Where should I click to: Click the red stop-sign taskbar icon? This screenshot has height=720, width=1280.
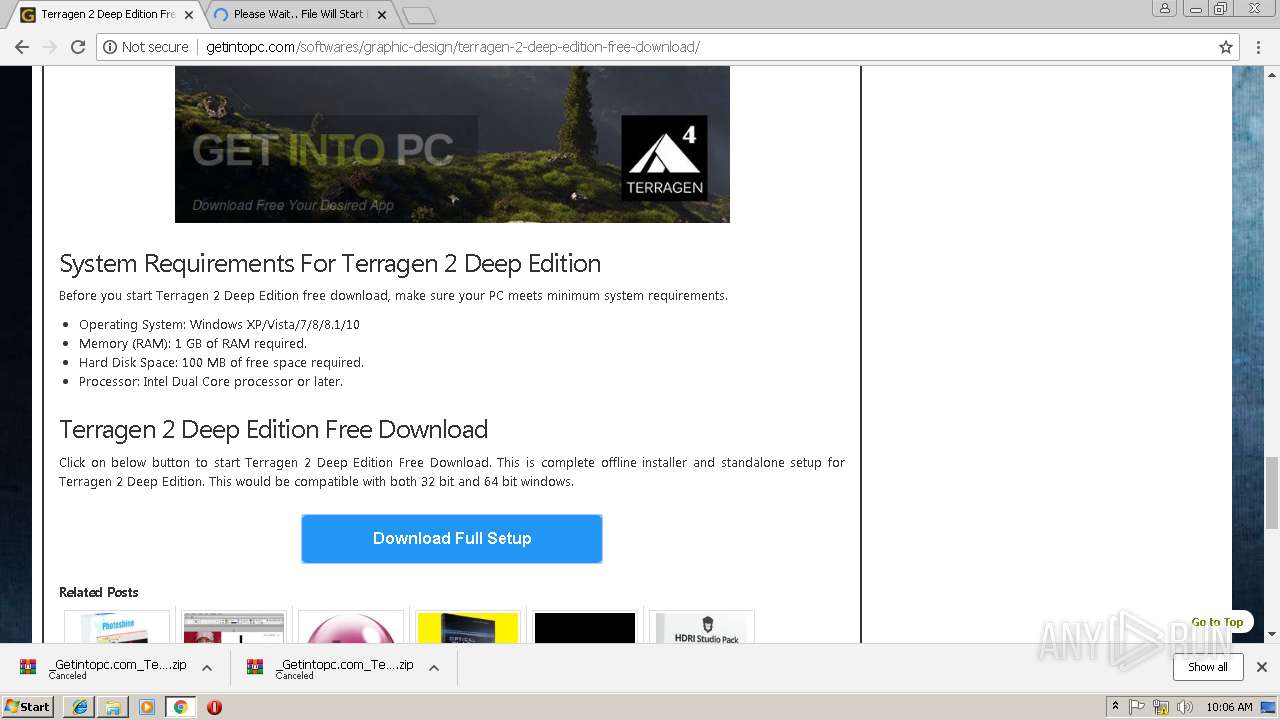coord(214,707)
